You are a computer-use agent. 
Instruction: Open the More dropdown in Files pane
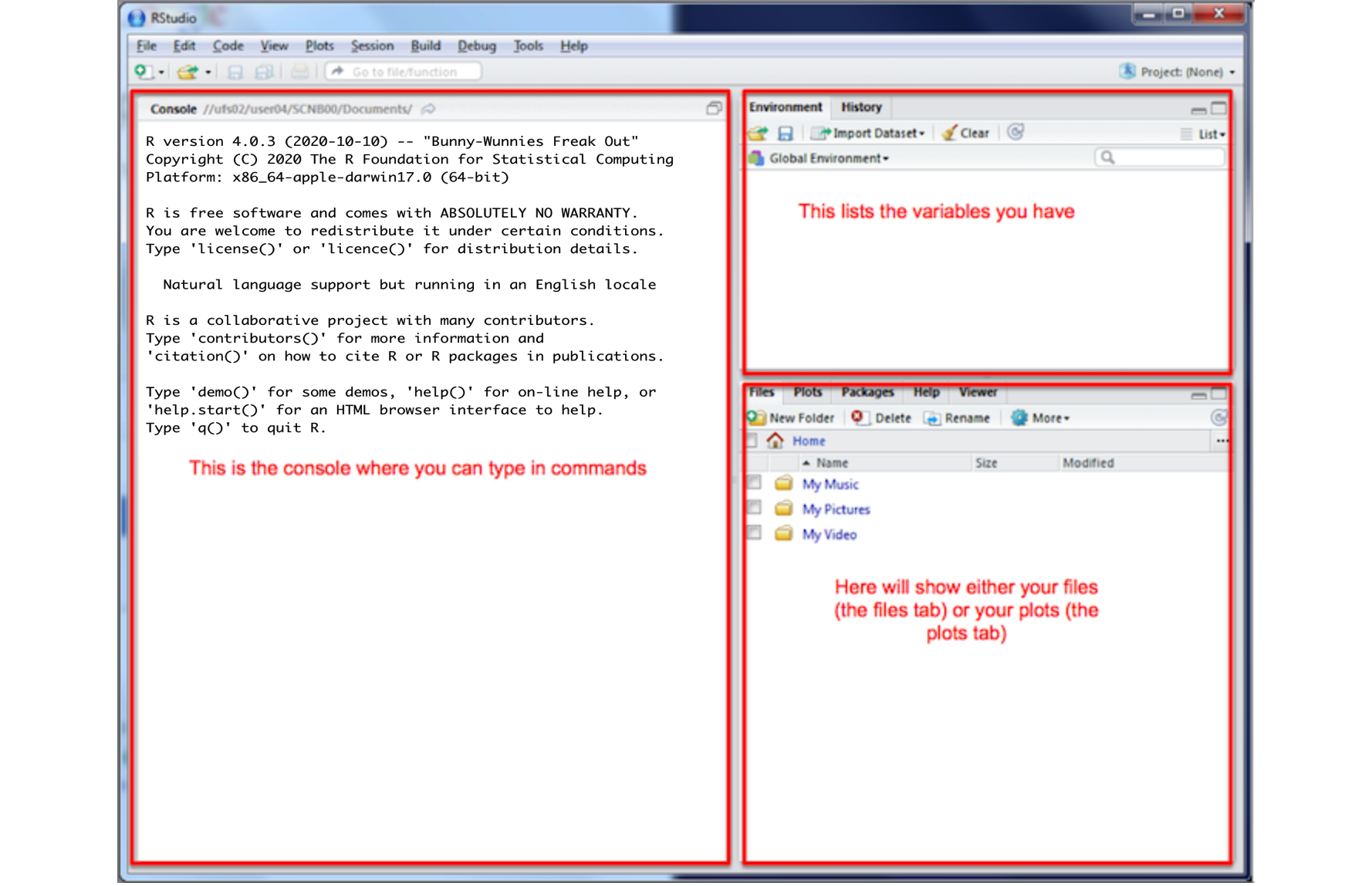pyautogui.click(x=1042, y=418)
